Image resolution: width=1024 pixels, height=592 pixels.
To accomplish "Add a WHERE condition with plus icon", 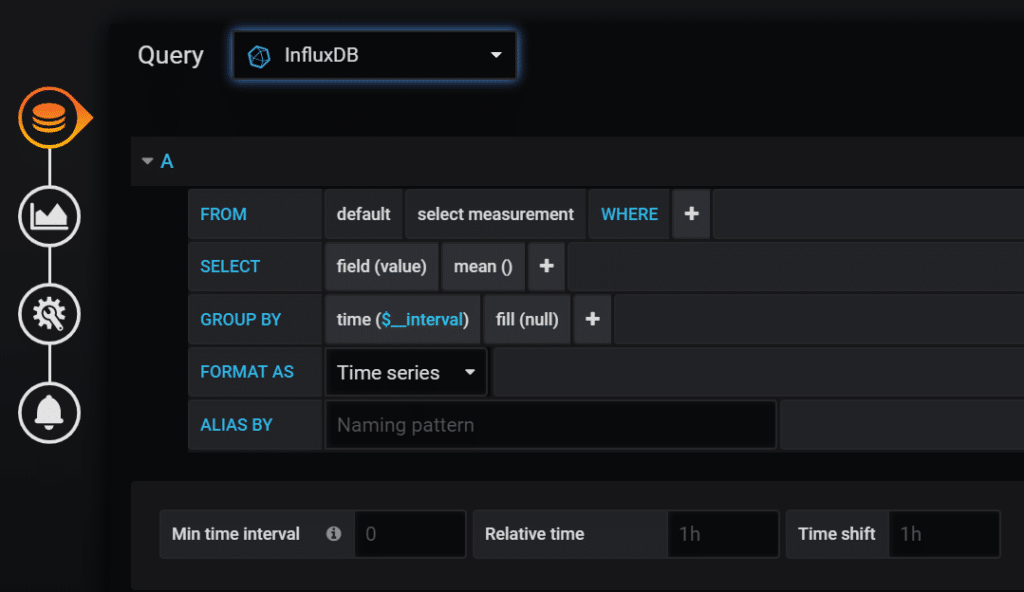I will (x=692, y=214).
